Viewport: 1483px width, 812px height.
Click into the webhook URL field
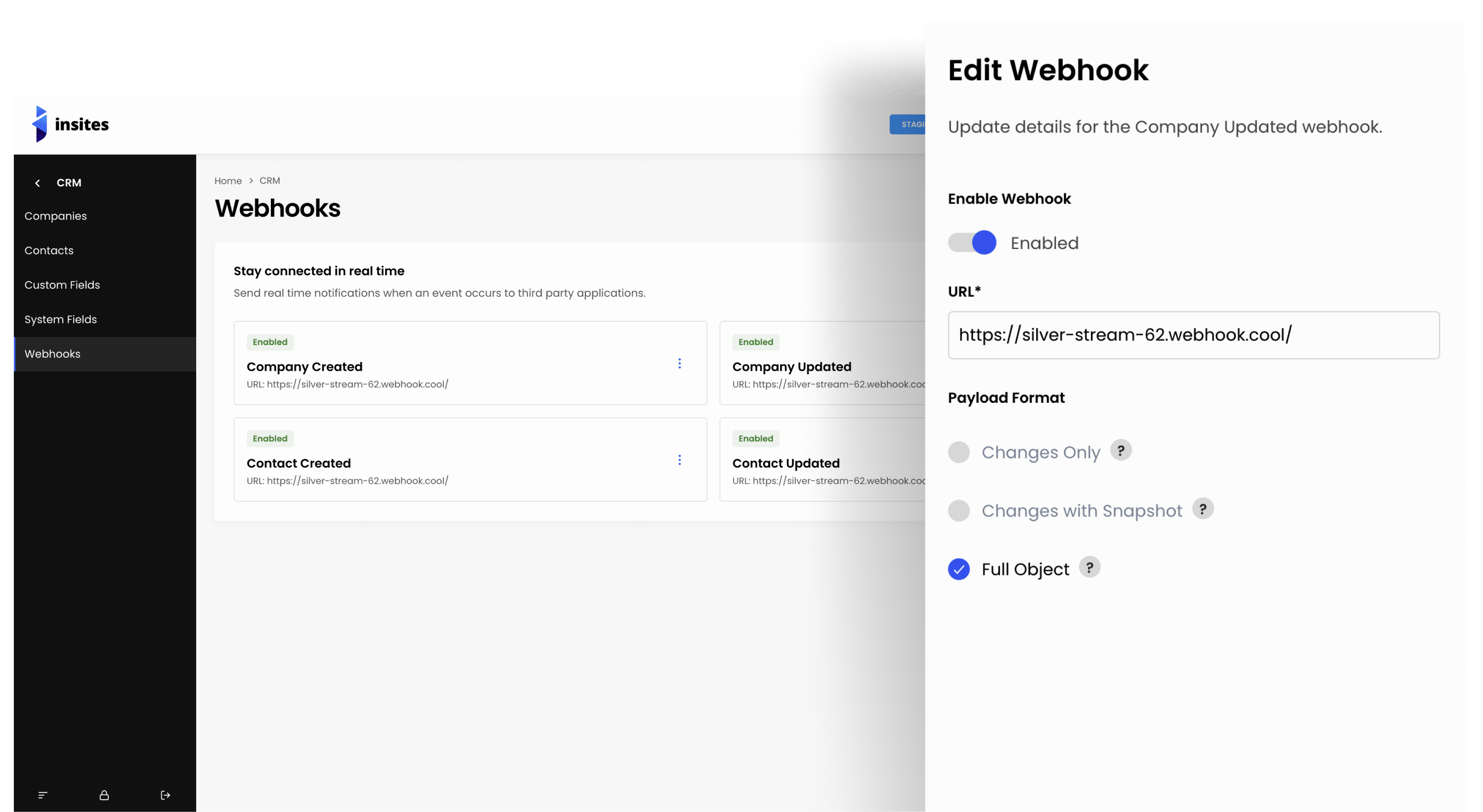(1193, 335)
